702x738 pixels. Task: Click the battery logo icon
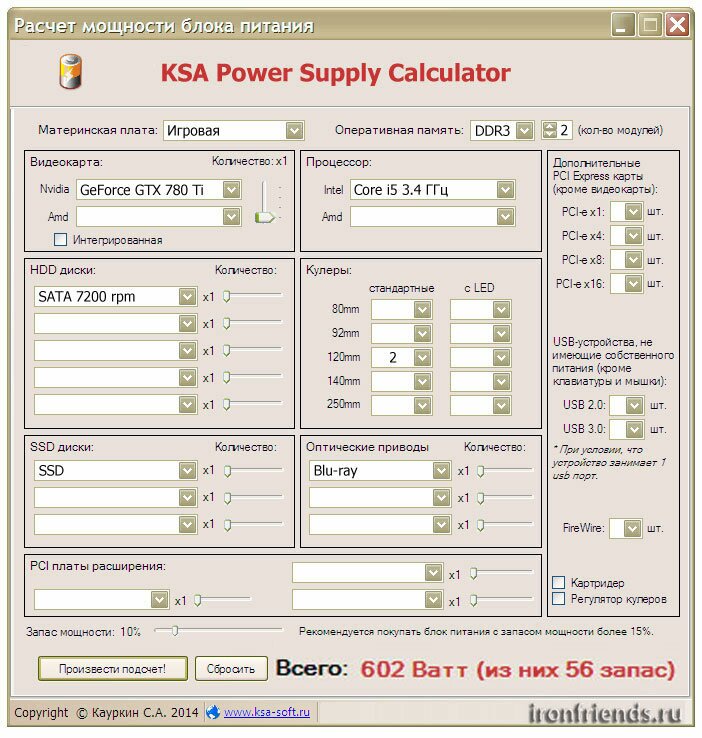(x=71, y=71)
